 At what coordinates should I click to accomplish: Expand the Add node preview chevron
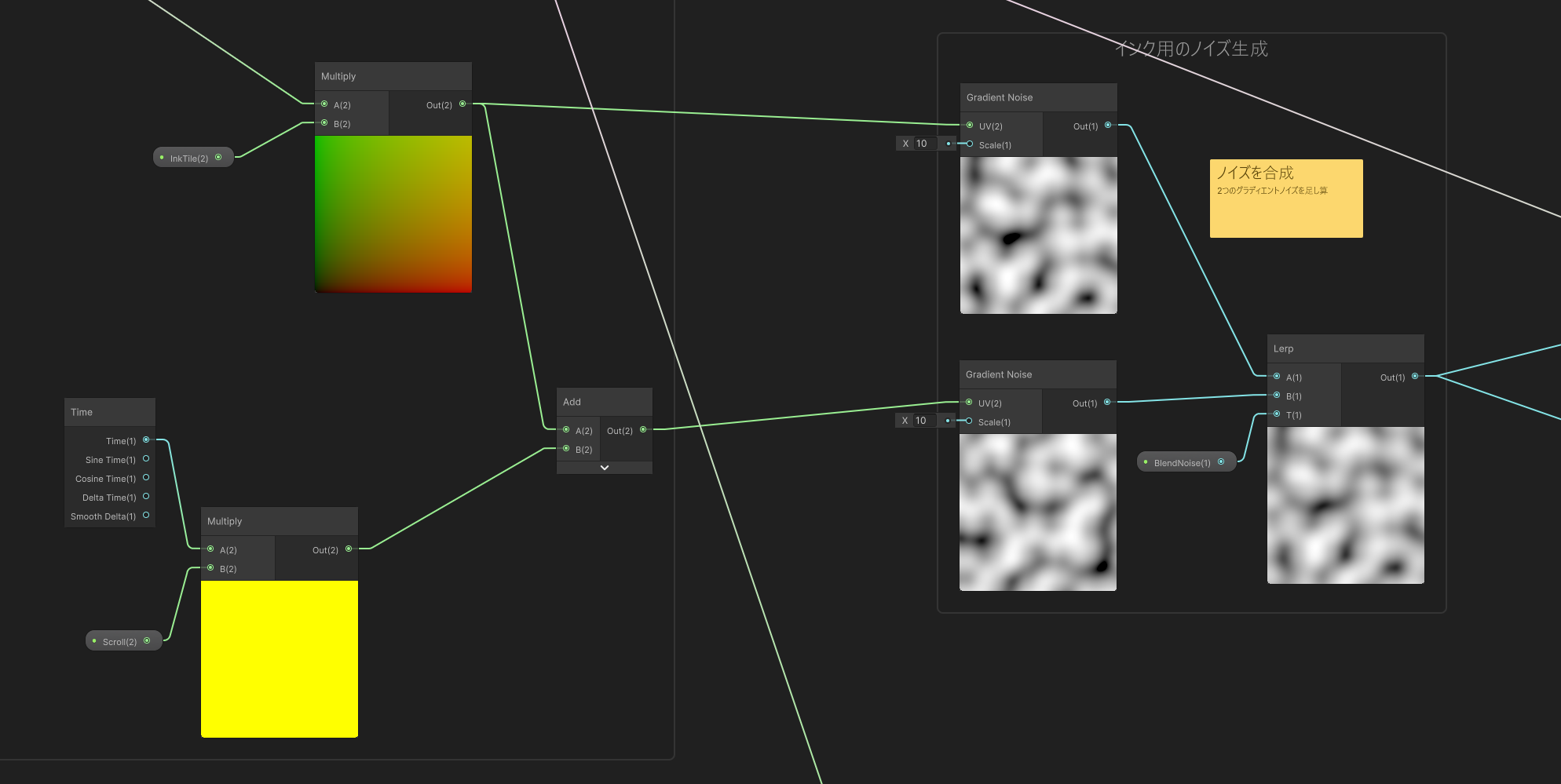point(604,468)
